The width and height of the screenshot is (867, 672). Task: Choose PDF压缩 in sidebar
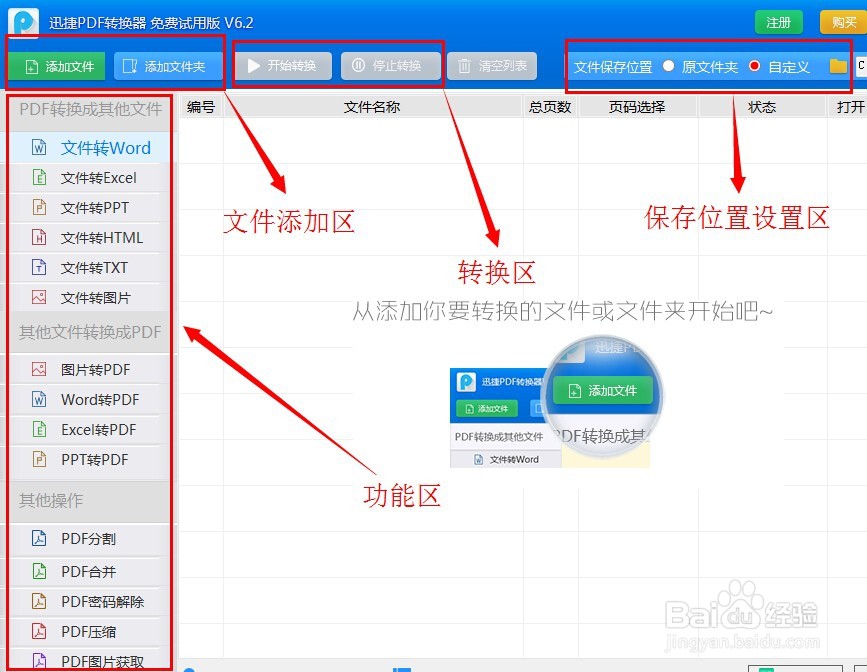click(x=90, y=632)
